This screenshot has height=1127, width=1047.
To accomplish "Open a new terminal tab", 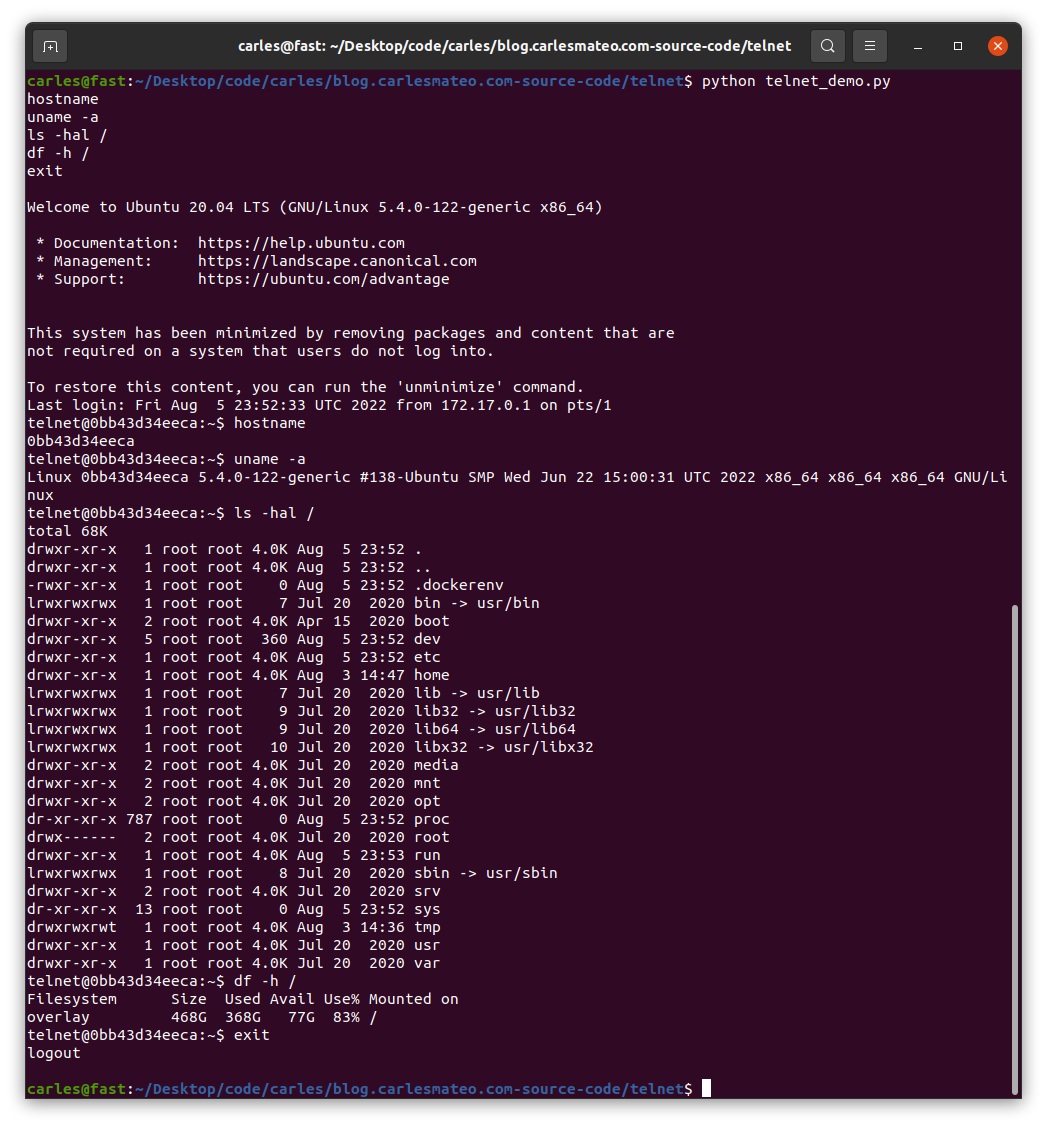I will (50, 47).
